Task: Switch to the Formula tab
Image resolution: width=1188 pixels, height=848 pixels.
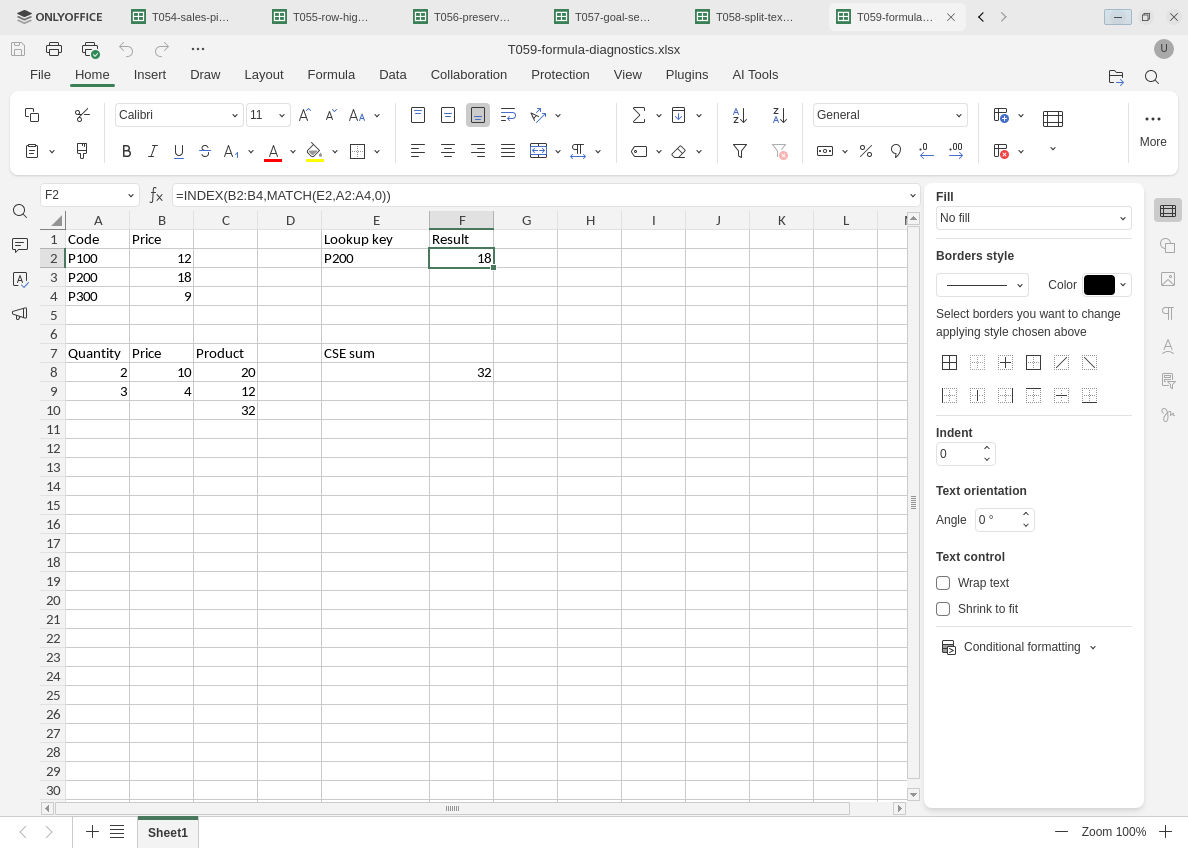Action: (x=331, y=75)
